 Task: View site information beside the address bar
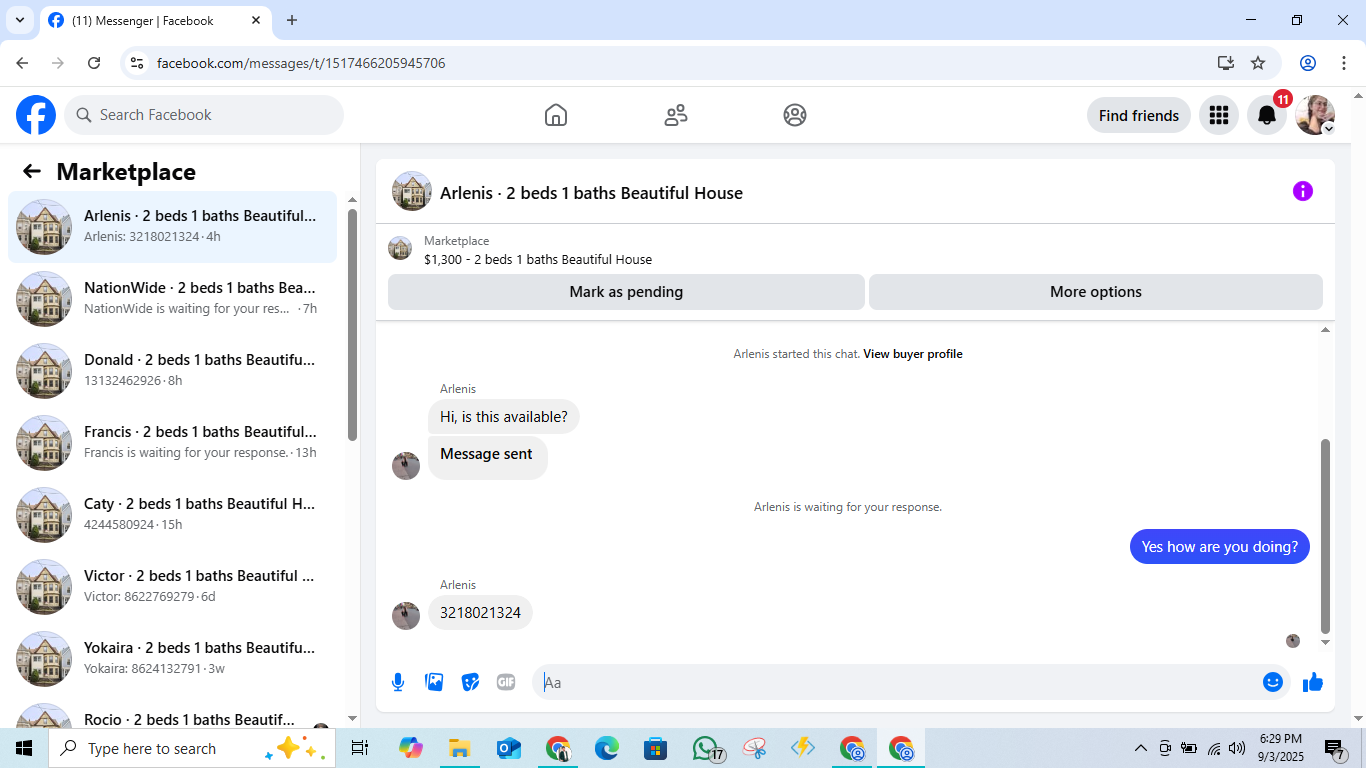pyautogui.click(x=137, y=63)
